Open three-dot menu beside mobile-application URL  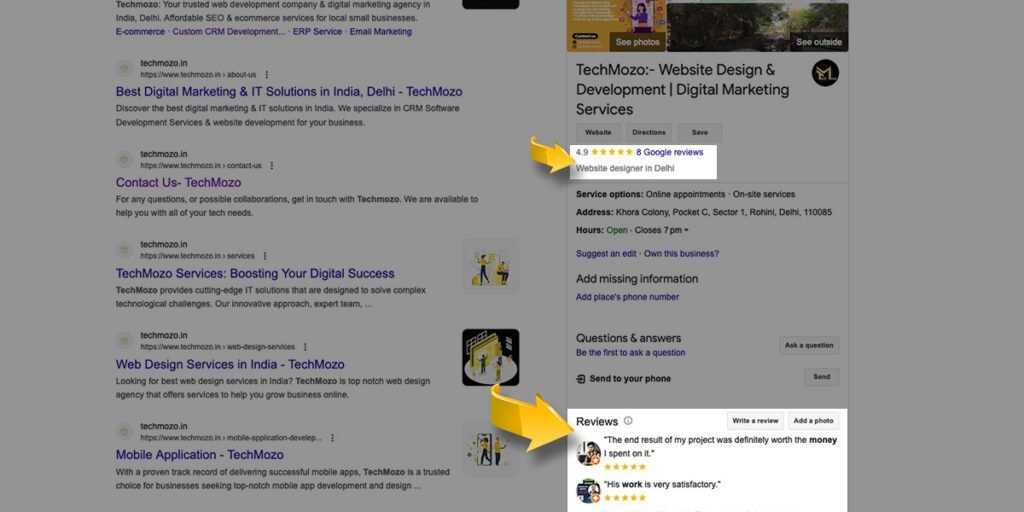click(x=332, y=438)
